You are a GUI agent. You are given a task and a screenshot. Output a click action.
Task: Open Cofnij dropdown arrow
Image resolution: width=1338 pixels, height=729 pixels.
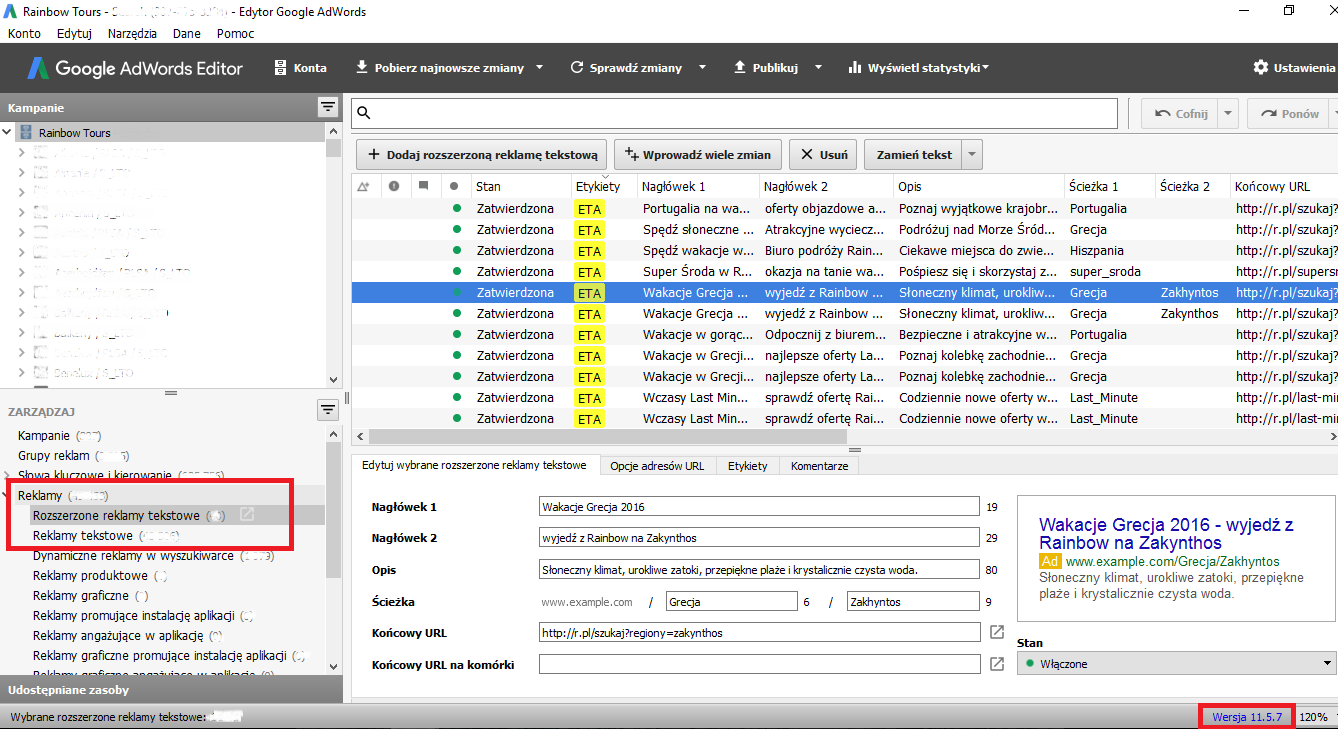tap(1229, 114)
